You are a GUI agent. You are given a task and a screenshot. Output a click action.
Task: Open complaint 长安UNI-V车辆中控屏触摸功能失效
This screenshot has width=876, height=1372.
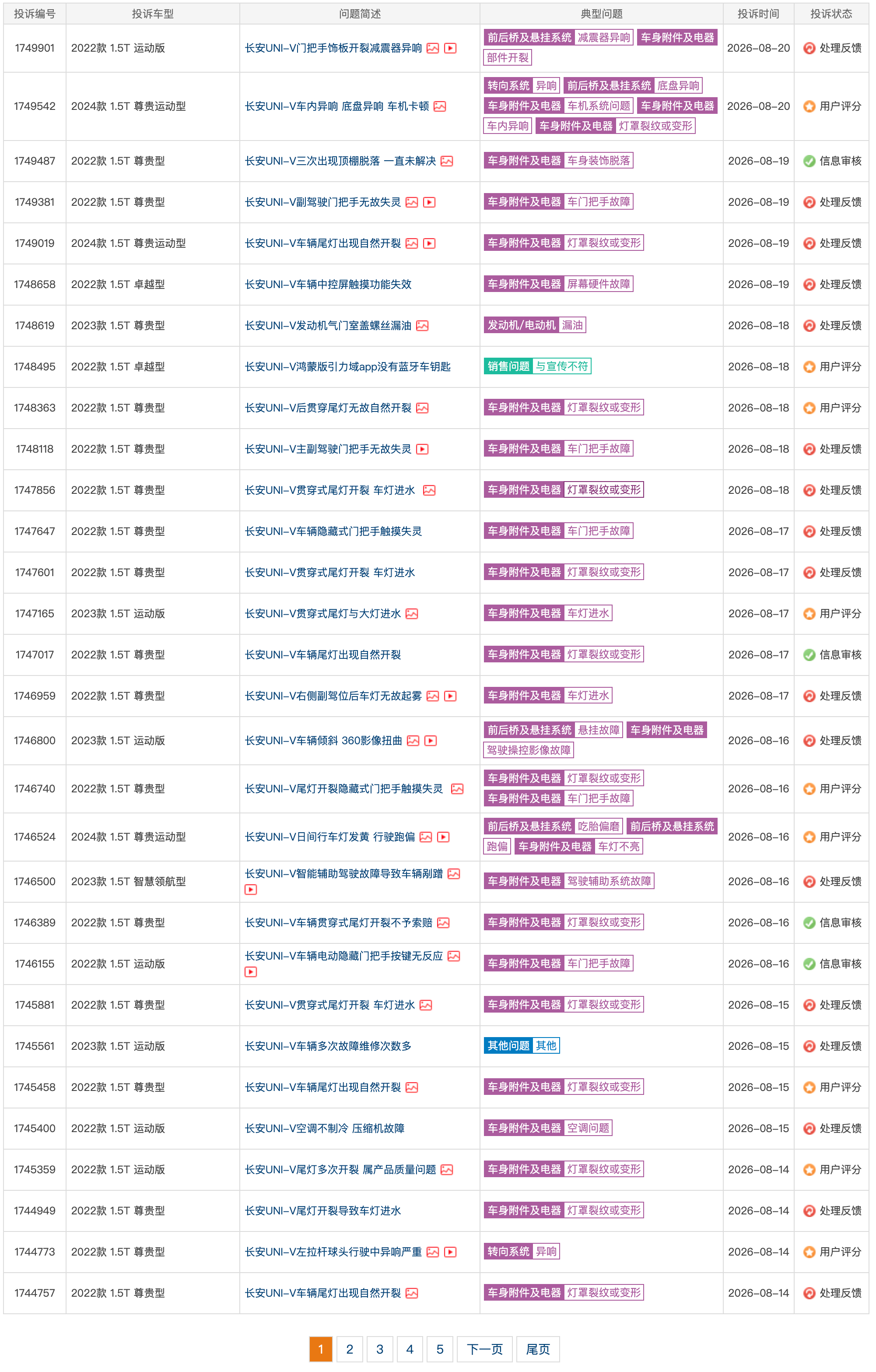[328, 285]
